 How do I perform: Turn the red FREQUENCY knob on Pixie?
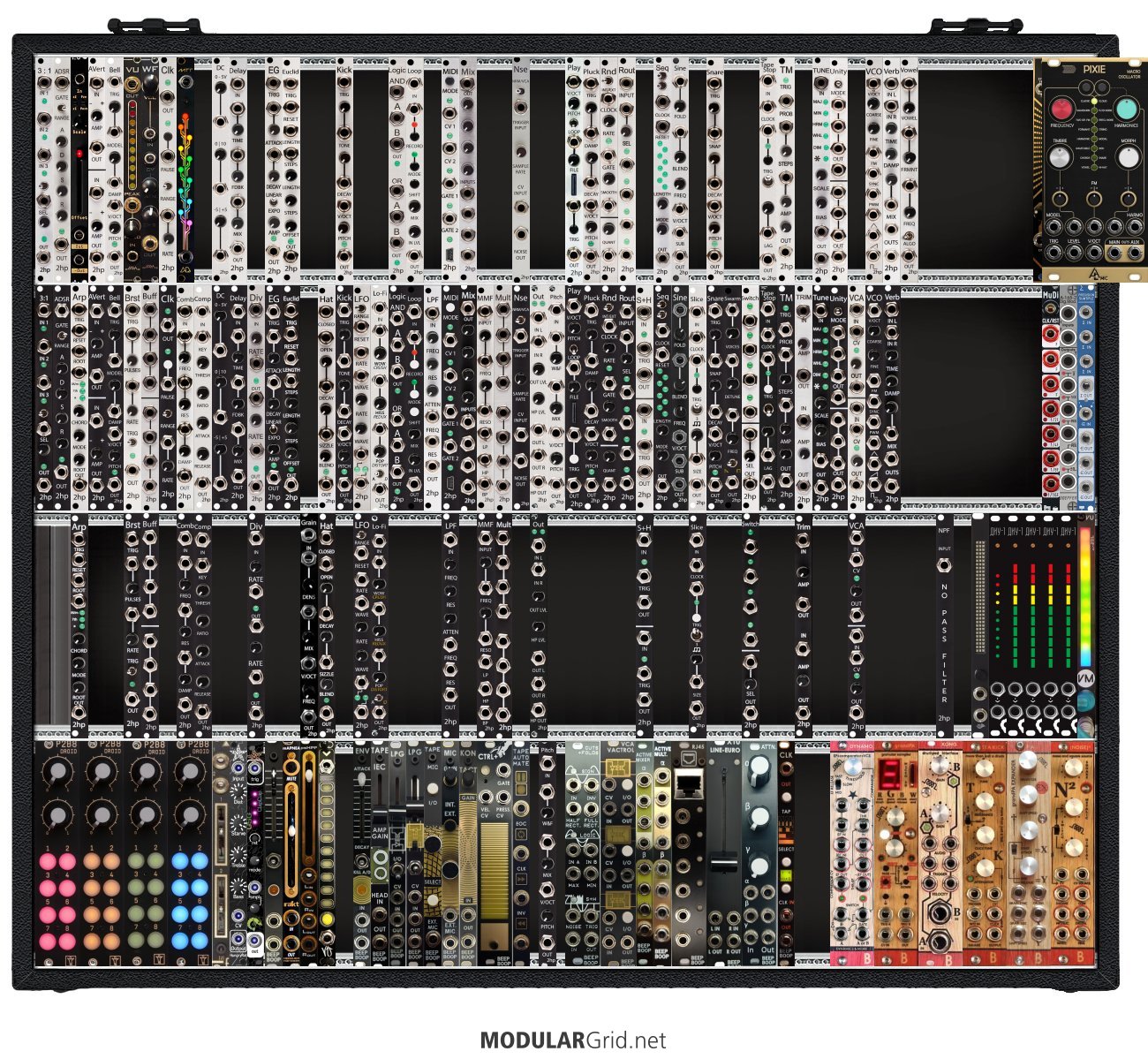tap(1061, 109)
